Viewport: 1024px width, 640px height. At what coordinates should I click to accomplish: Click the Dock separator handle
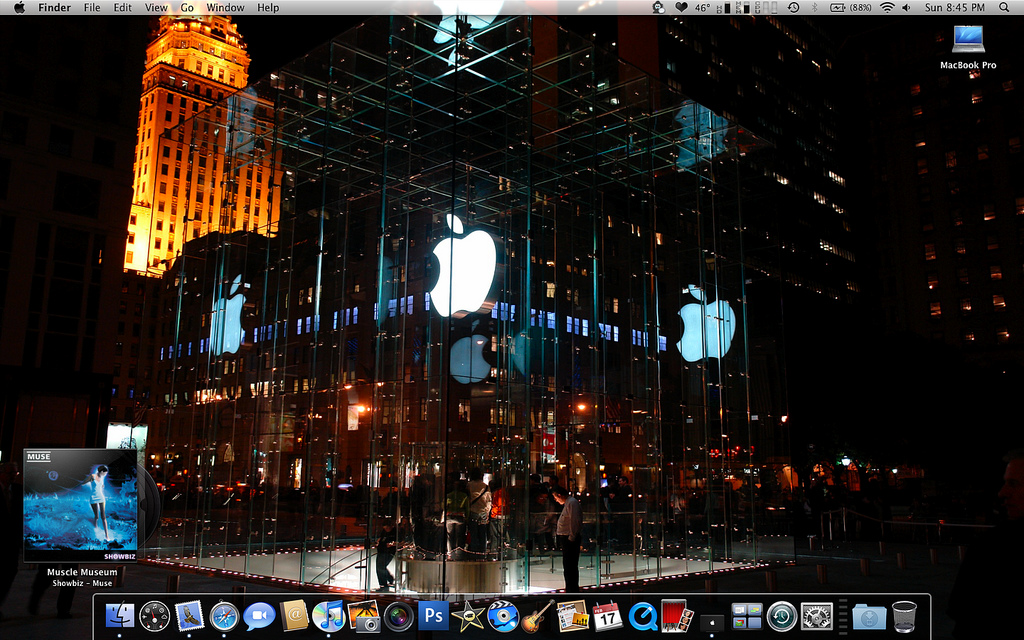tap(842, 616)
